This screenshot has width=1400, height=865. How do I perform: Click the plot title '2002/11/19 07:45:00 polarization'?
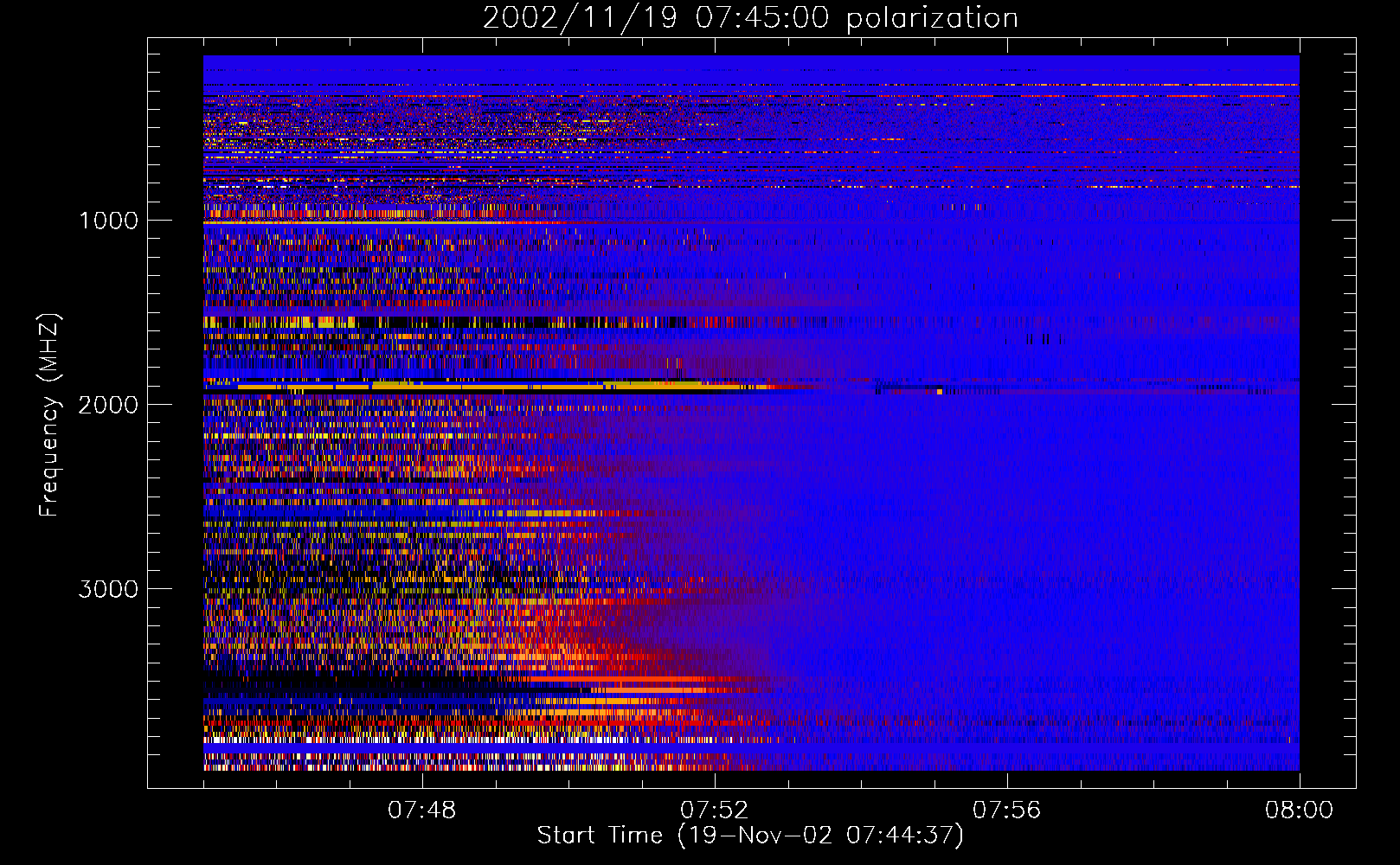pyautogui.click(x=750, y=18)
